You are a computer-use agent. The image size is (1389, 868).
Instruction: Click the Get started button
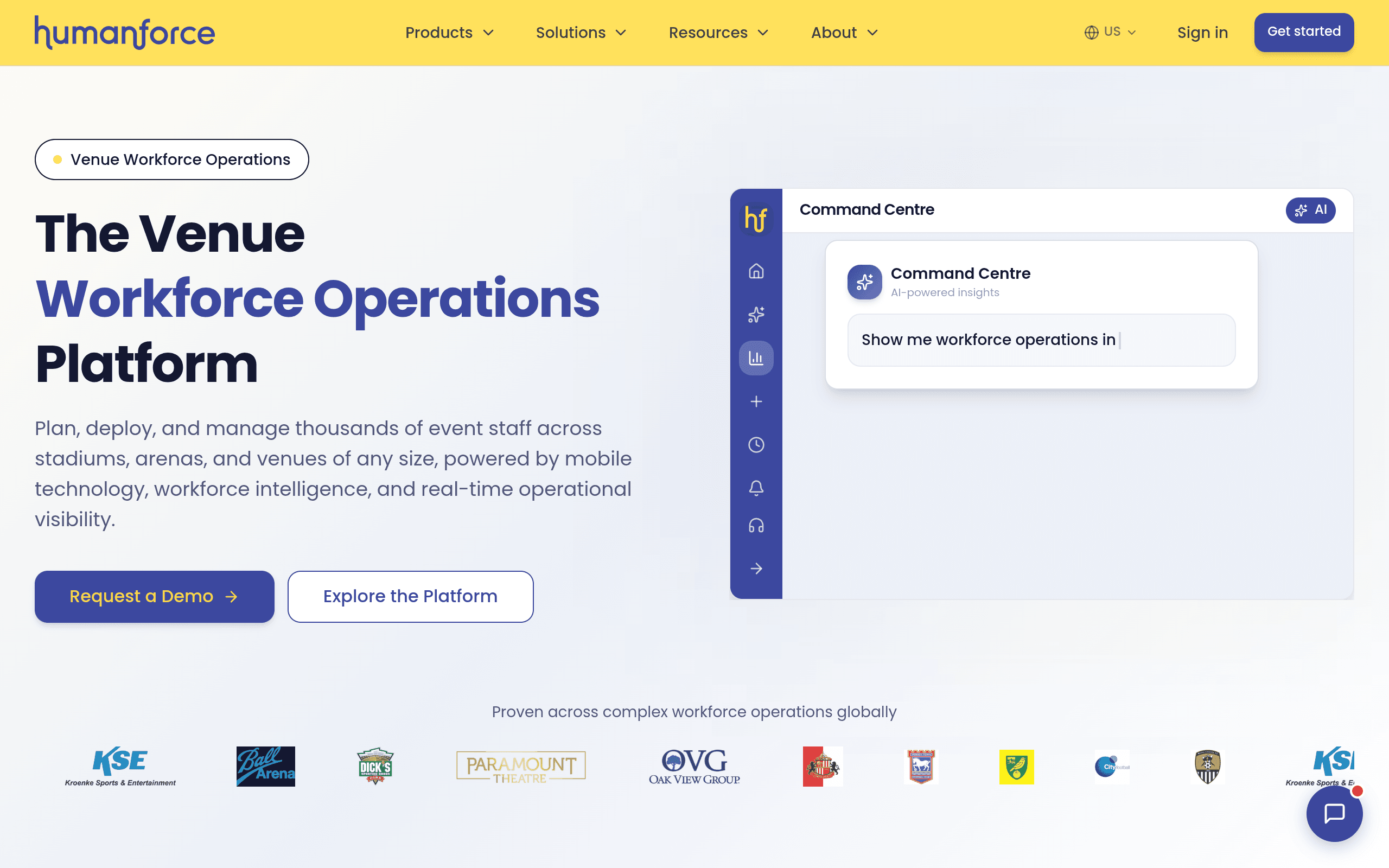1303,32
